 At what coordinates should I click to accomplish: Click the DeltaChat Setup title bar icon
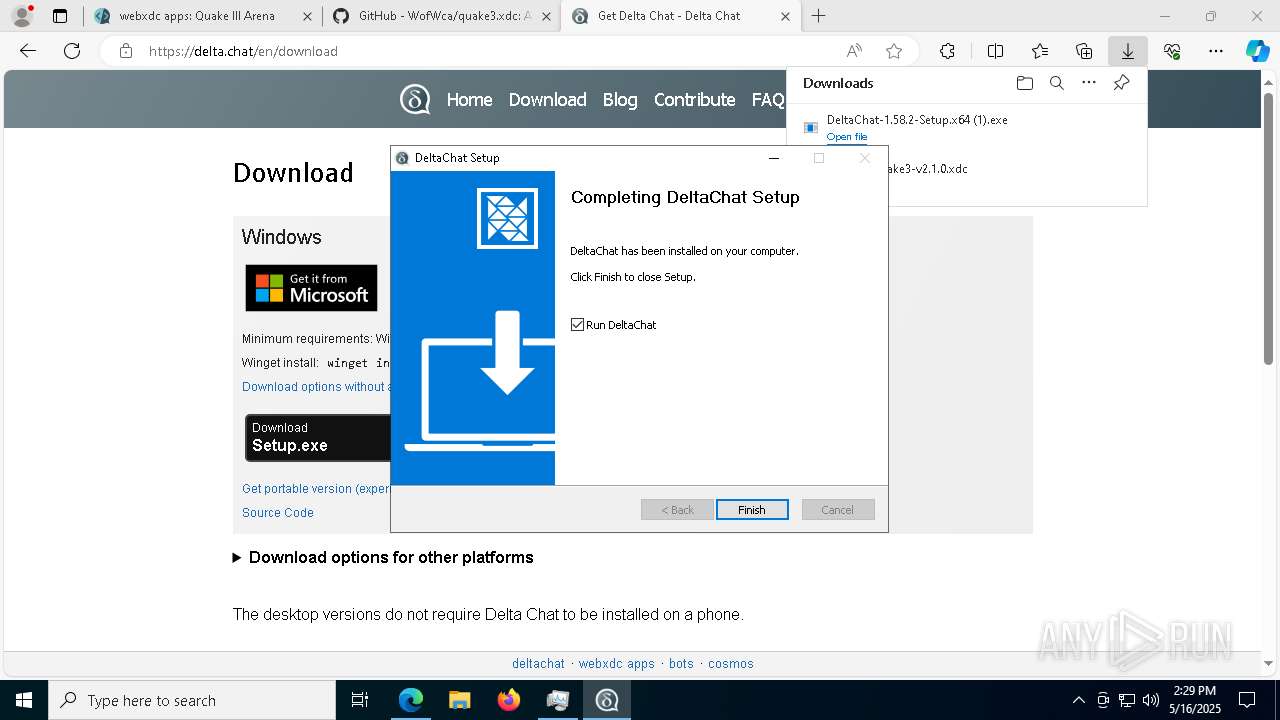pos(402,158)
